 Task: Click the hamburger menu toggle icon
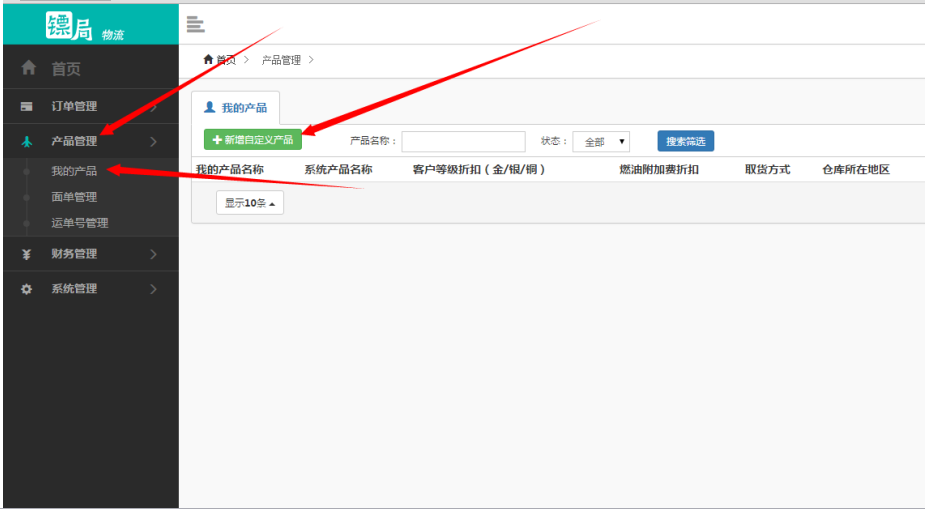coord(195,25)
